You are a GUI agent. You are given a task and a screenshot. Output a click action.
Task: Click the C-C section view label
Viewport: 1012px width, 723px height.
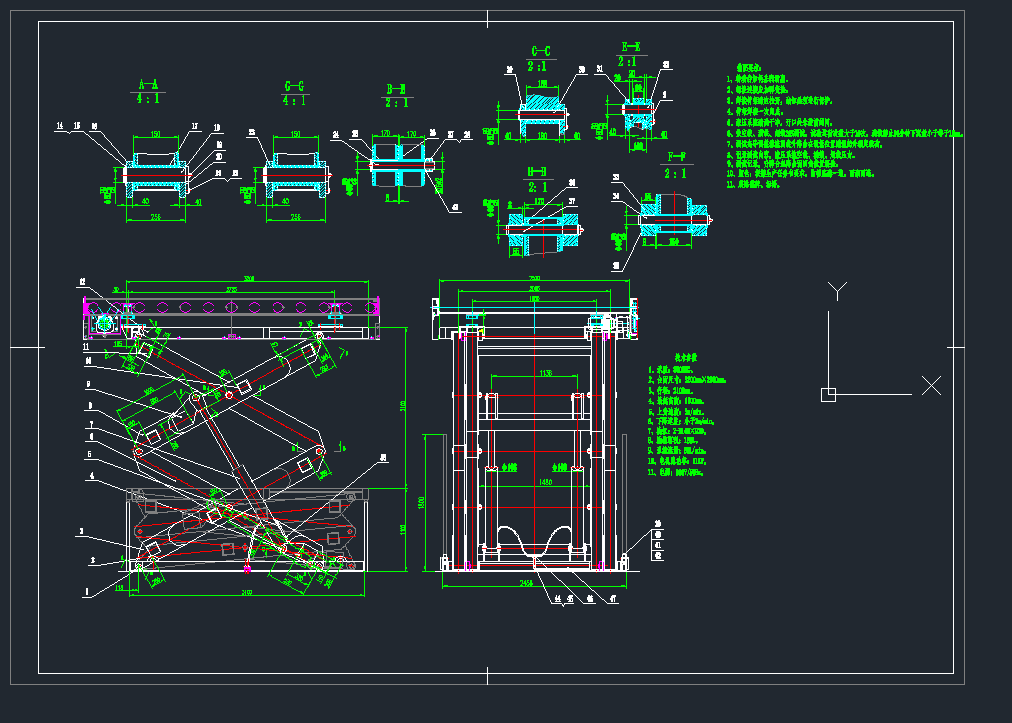pyautogui.click(x=541, y=51)
